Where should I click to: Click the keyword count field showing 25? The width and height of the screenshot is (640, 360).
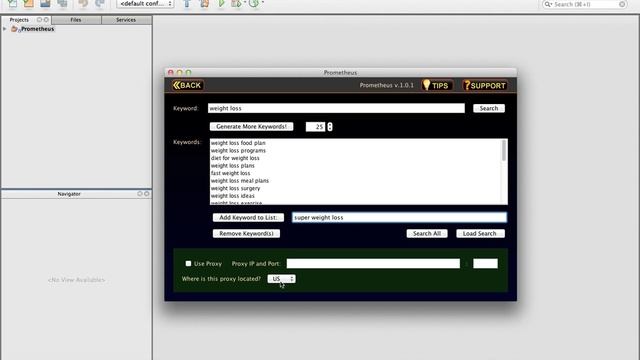(316, 127)
